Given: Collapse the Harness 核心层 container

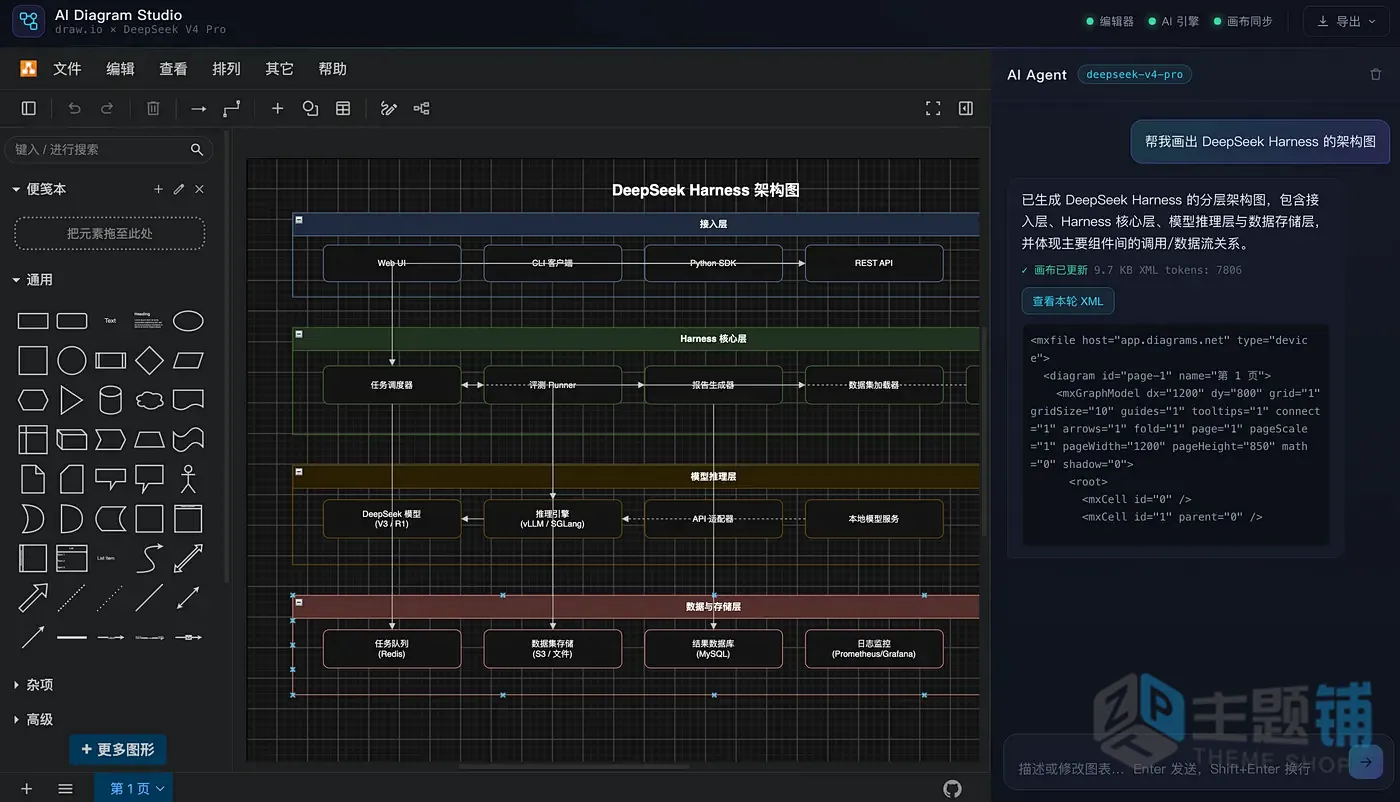Looking at the screenshot, I should 299,334.
